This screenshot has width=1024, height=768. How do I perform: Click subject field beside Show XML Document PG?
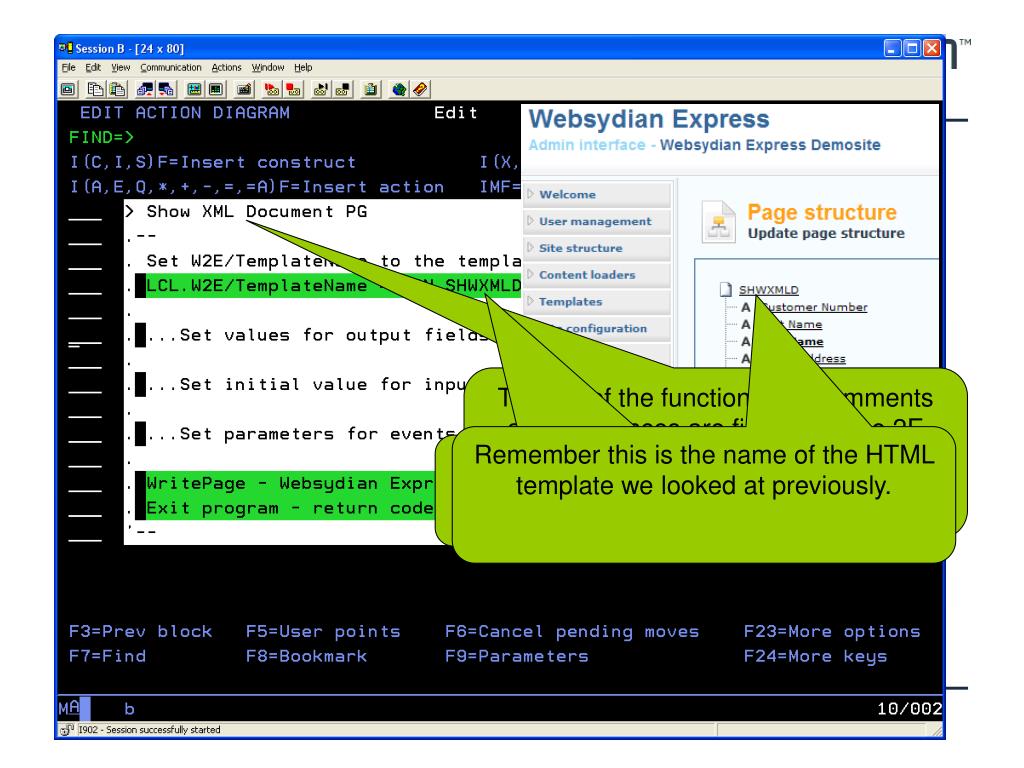[x=85, y=212]
